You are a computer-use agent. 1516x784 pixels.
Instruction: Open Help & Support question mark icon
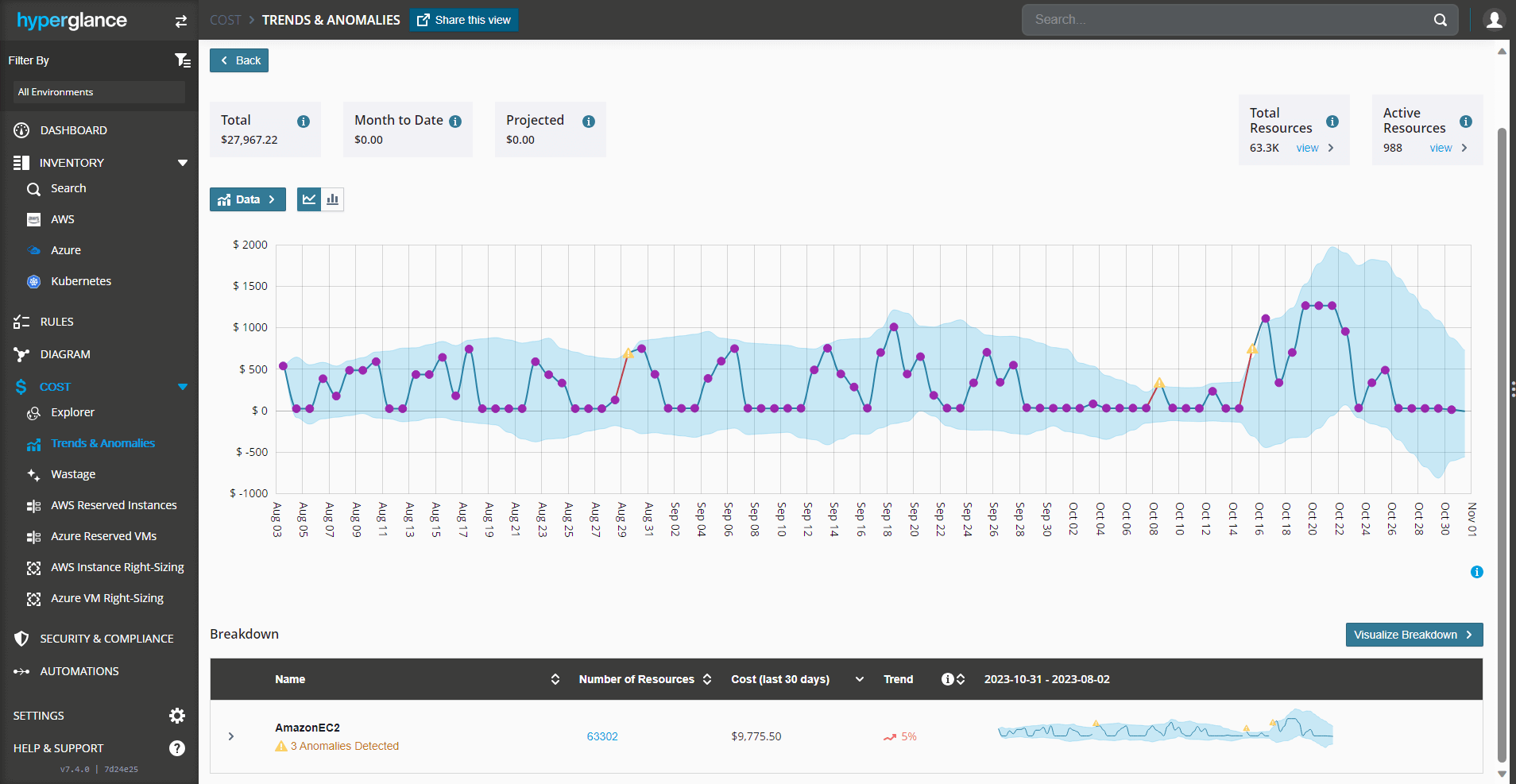[177, 748]
